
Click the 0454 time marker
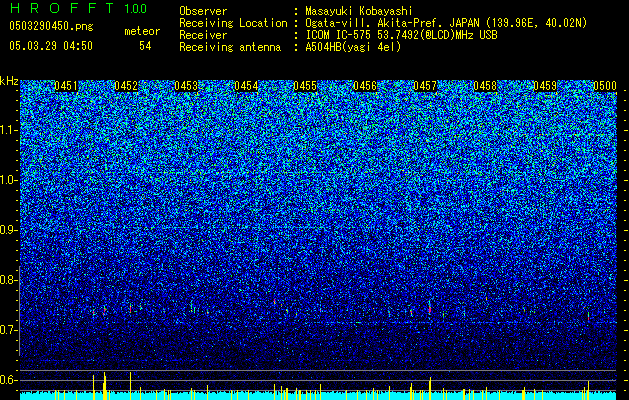246,86
